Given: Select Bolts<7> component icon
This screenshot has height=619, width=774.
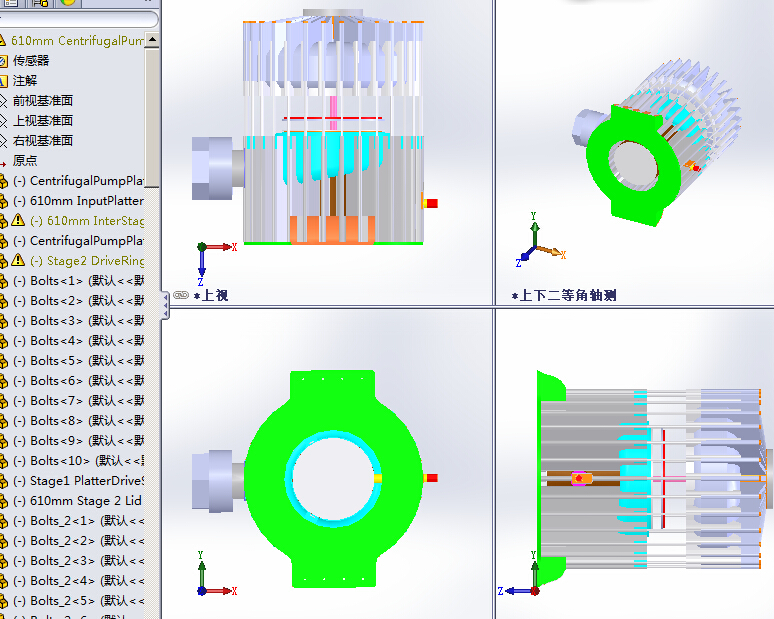Looking at the screenshot, I should pyautogui.click(x=3, y=401).
